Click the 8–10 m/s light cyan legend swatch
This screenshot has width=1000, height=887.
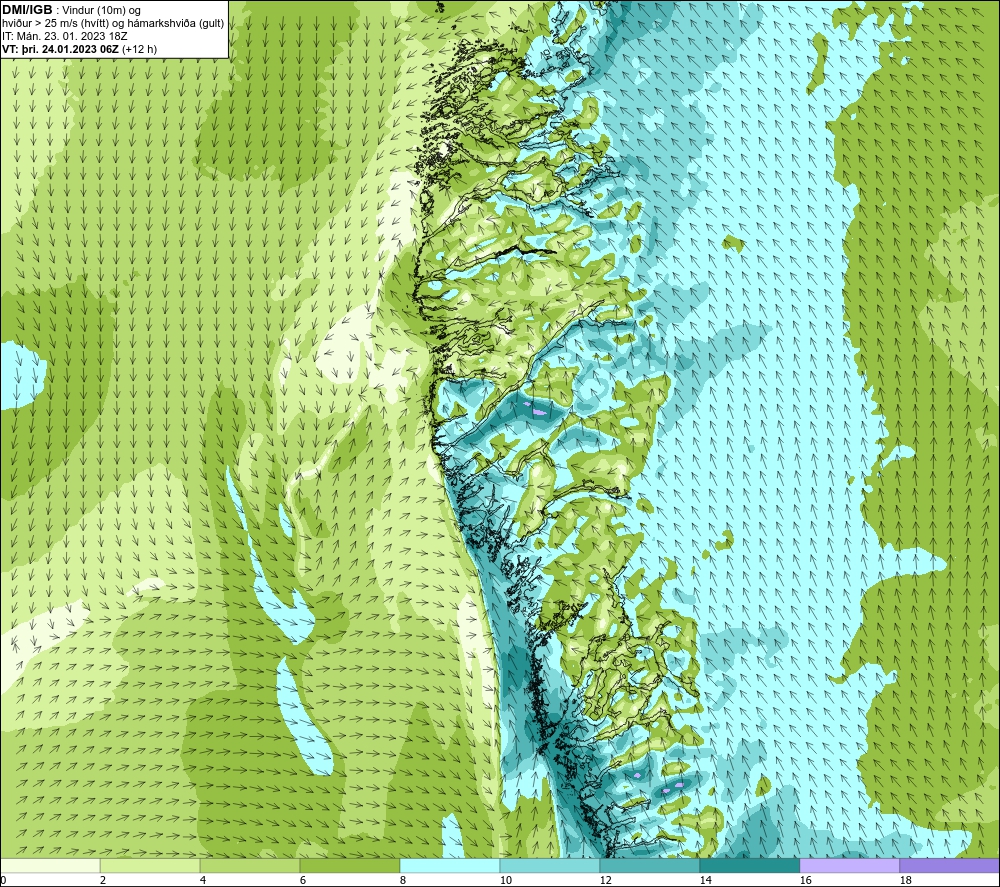pos(450,866)
